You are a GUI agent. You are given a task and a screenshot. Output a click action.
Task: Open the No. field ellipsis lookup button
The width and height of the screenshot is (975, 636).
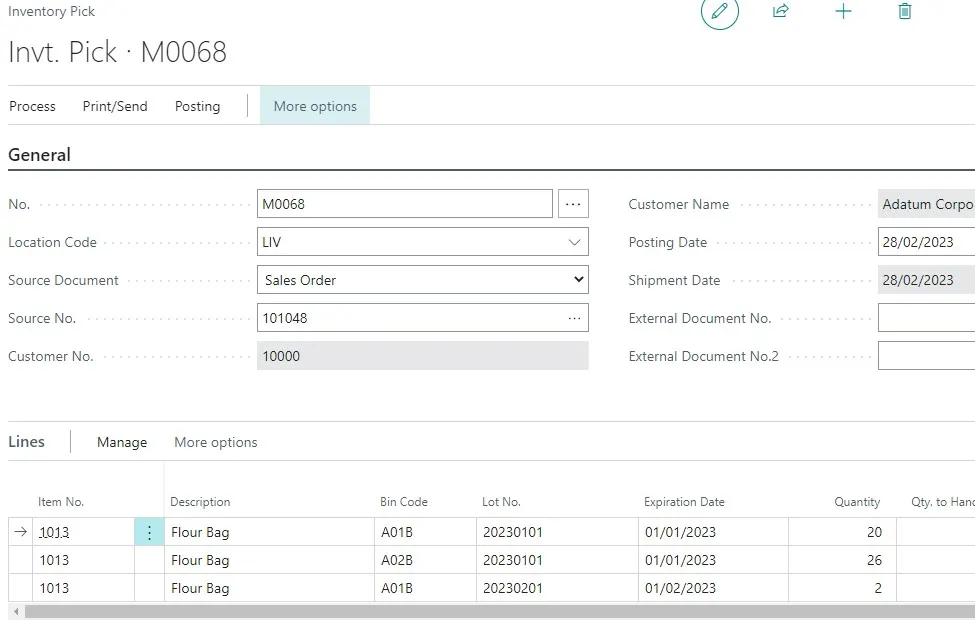573,204
